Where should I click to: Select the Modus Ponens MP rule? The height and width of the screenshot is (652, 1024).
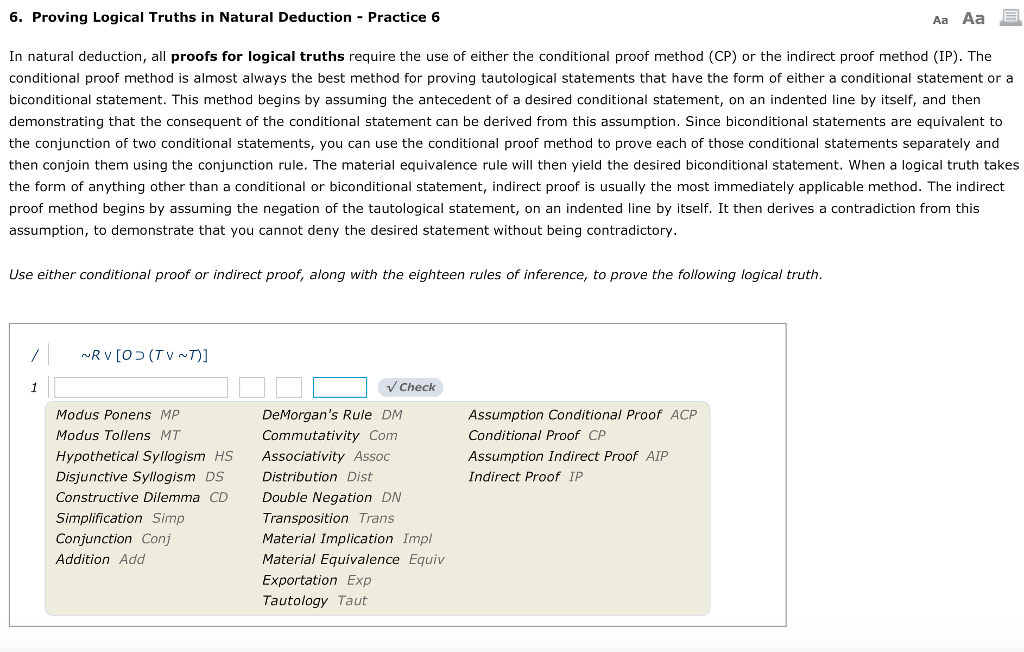pos(102,414)
